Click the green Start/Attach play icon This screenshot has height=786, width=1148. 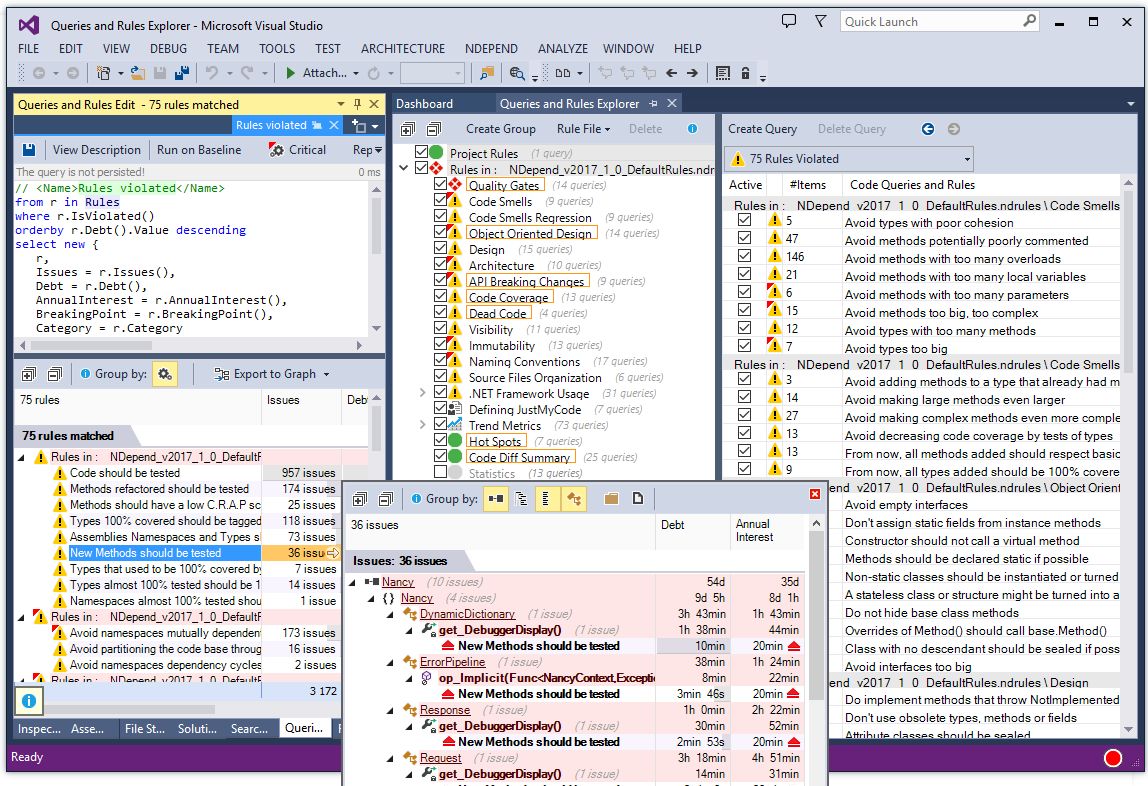(291, 73)
